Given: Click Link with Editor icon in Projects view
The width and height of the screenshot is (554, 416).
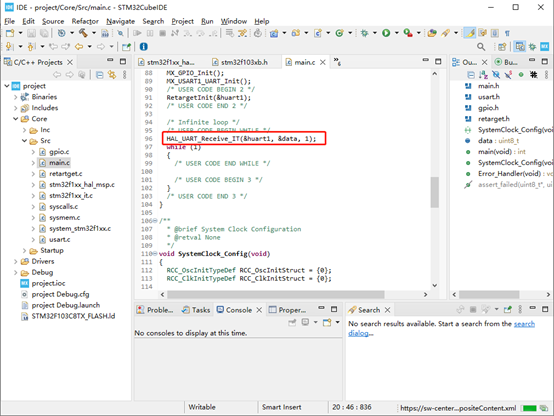Looking at the screenshot, I should click(112, 75).
